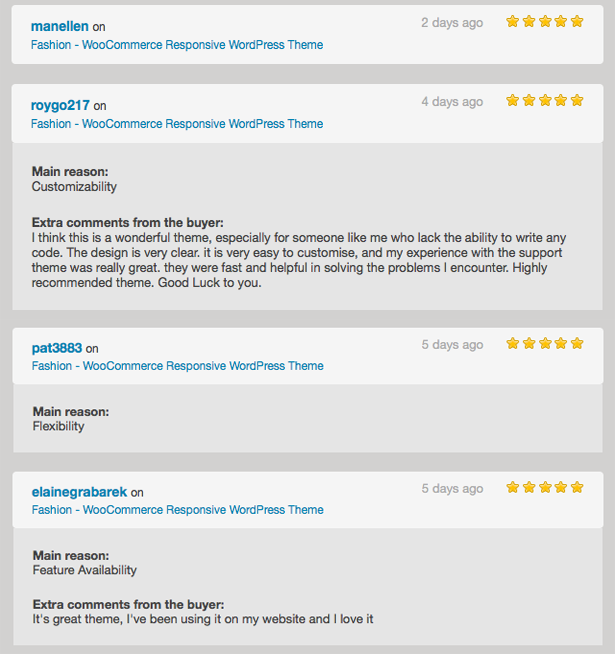The width and height of the screenshot is (615, 654).
Task: Open roygo217's user profile link
Action: [60, 105]
